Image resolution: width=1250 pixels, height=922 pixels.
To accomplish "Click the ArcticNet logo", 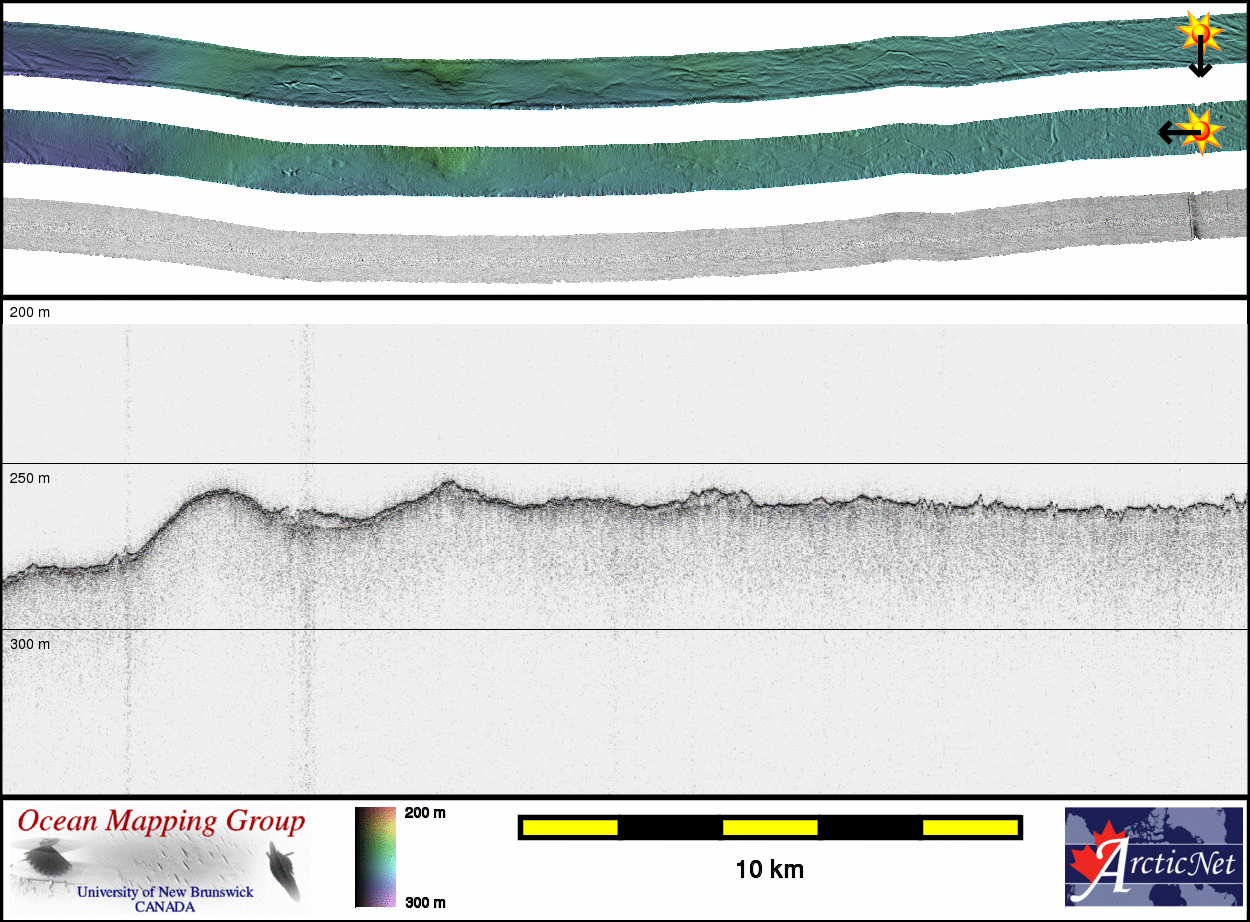I will [x=1153, y=857].
